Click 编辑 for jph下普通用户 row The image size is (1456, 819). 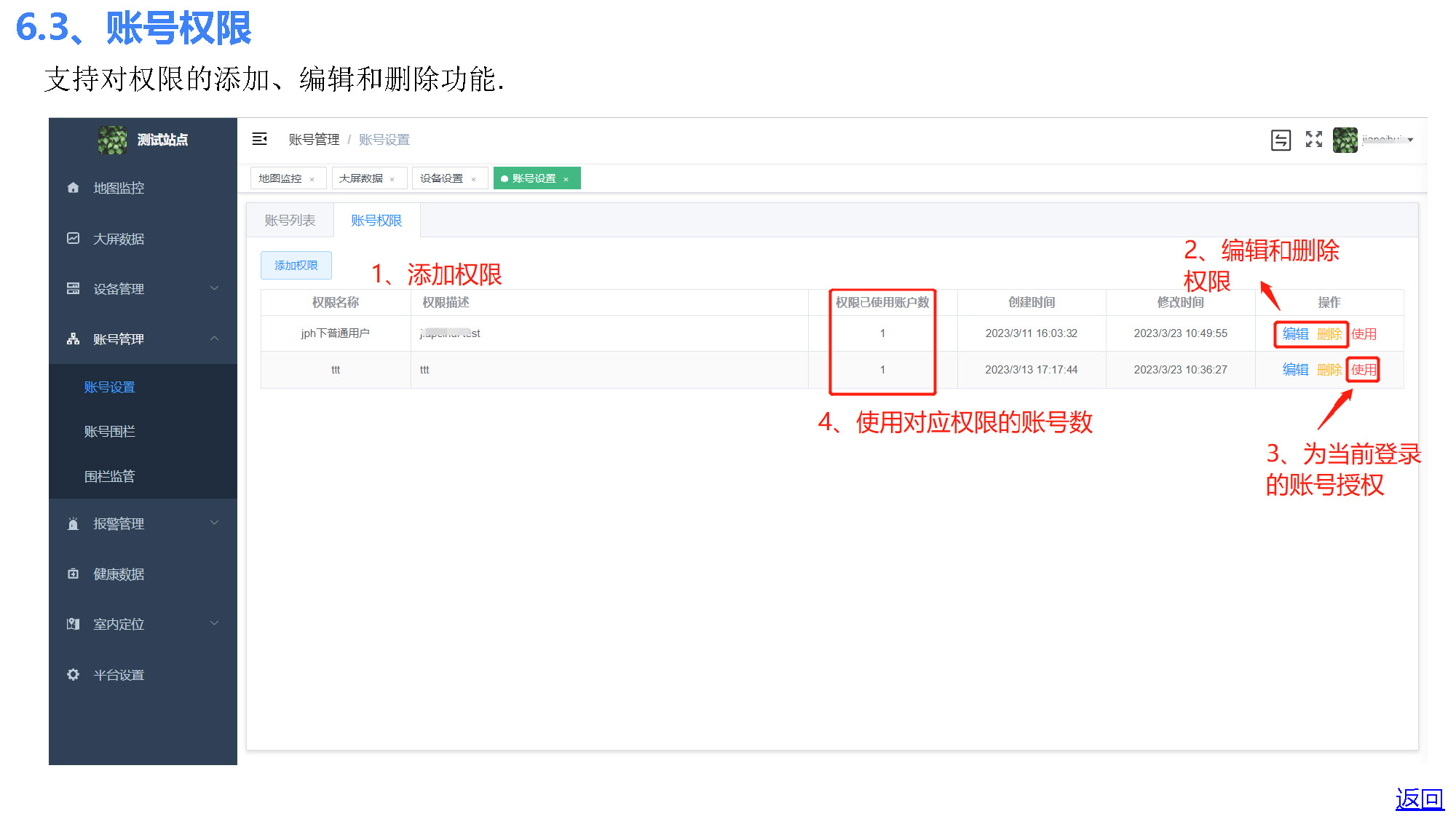[1295, 334]
